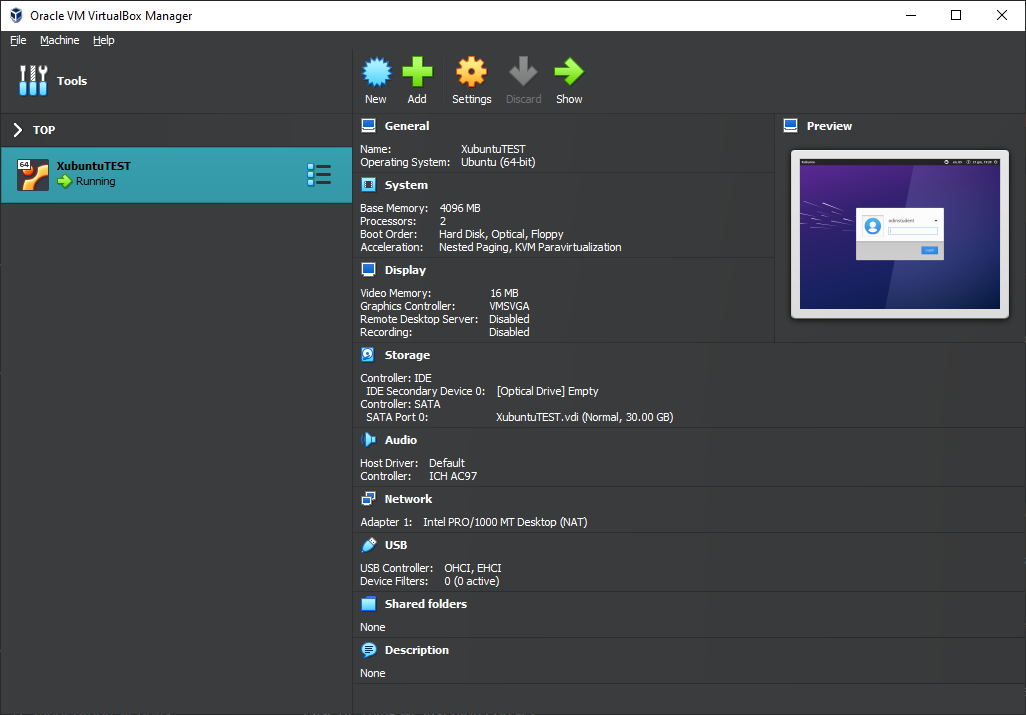Click the green Running status arrow icon
The image size is (1026, 715).
pos(64,181)
